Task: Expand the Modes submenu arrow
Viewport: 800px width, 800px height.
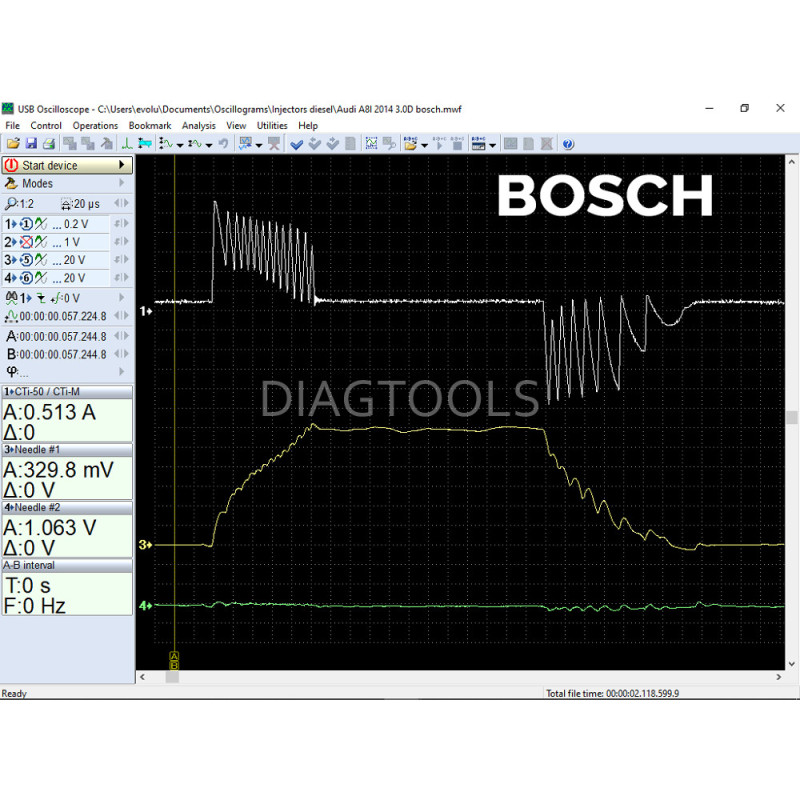Action: 122,183
